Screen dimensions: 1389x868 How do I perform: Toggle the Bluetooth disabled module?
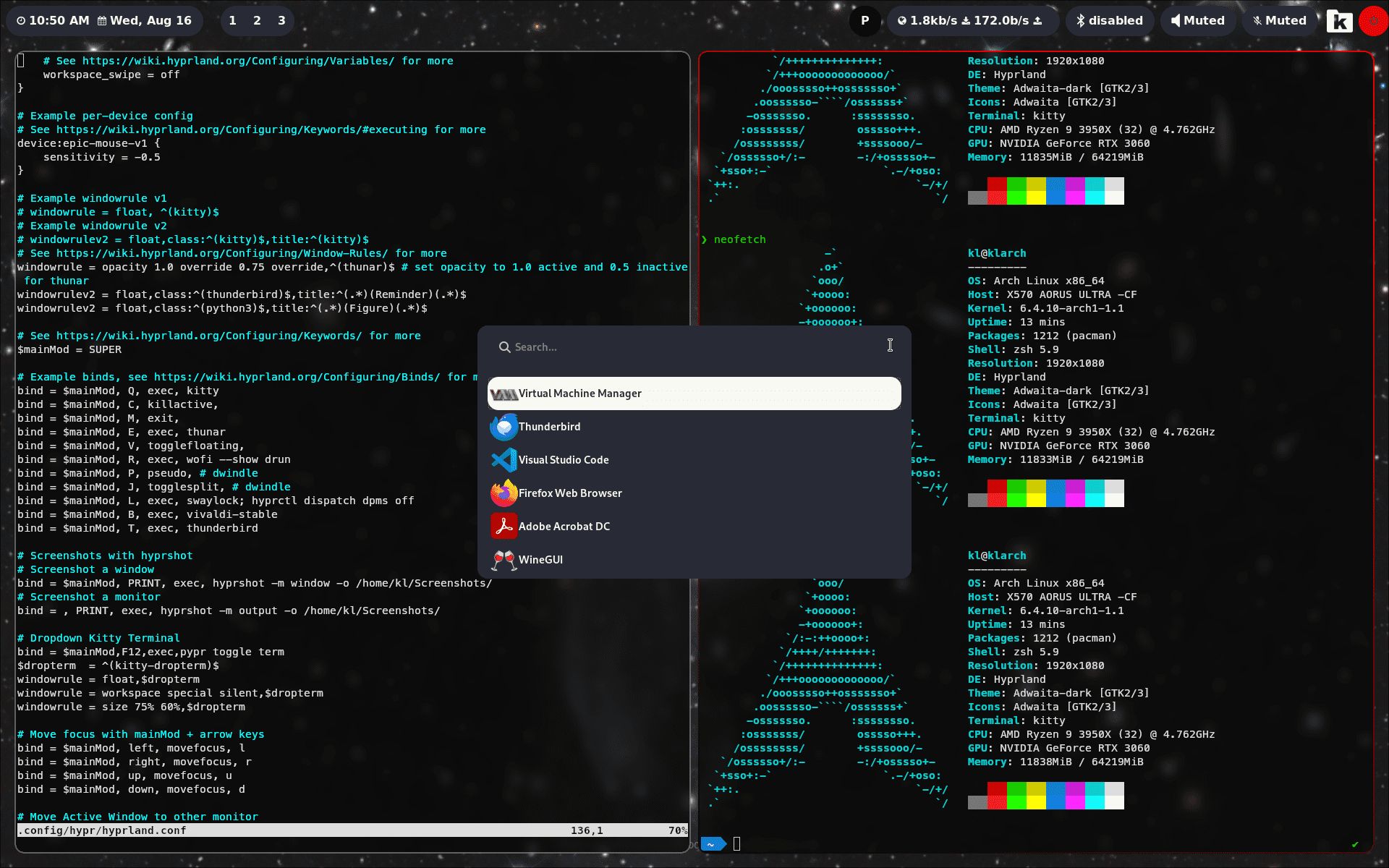1110,21
